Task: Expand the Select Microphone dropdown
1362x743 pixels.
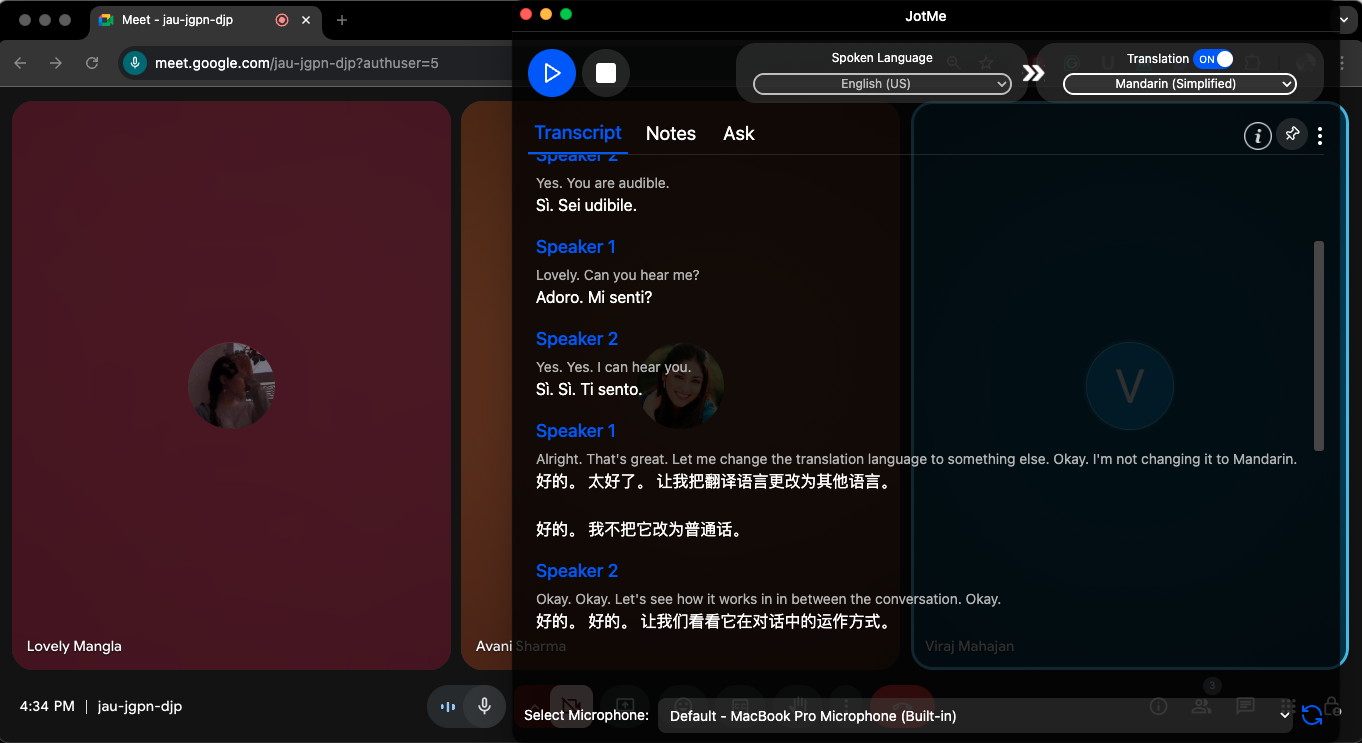Action: [x=976, y=716]
